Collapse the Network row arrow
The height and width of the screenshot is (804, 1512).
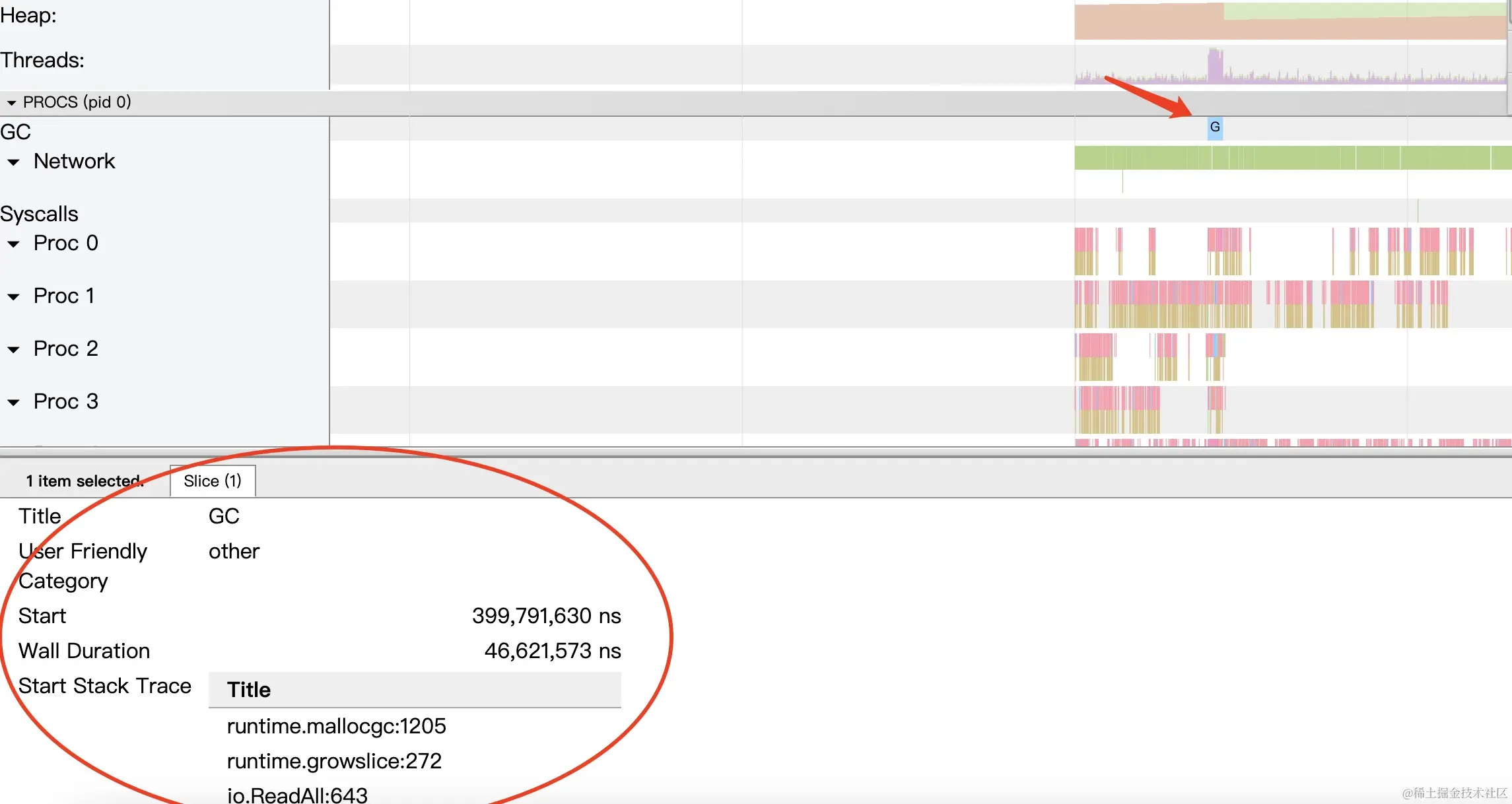(x=13, y=162)
